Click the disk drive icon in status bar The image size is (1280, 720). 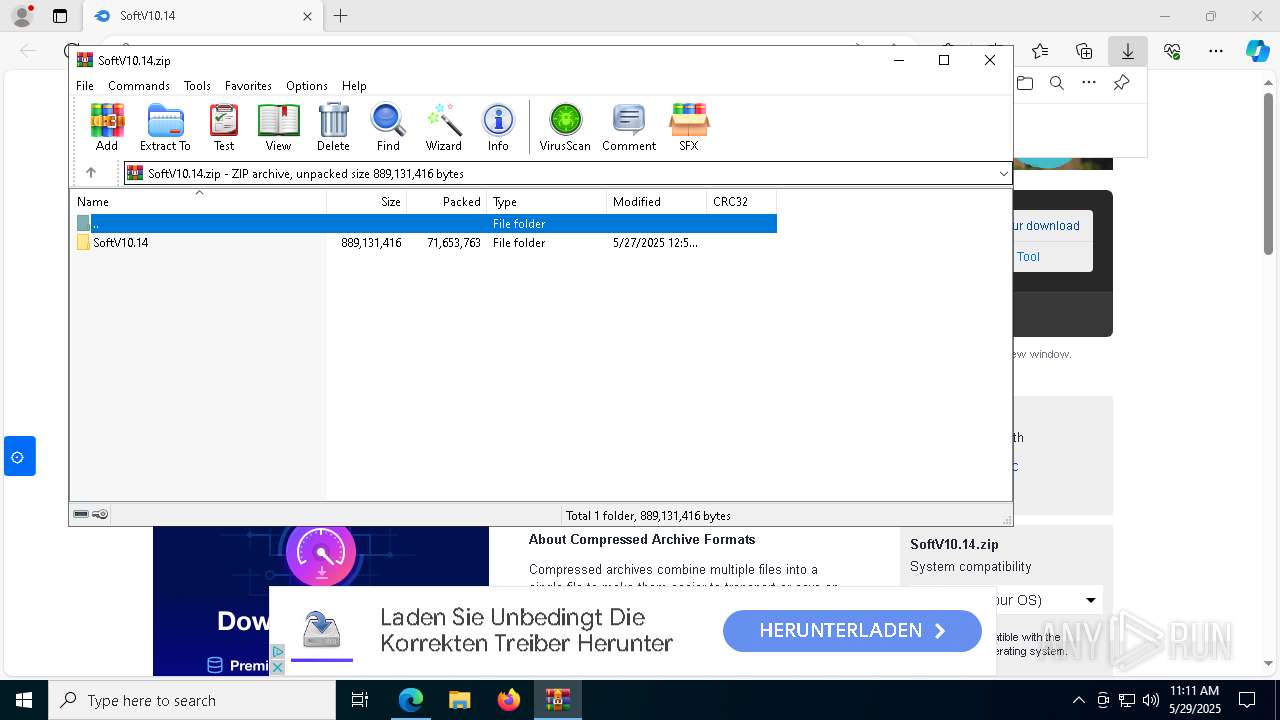coord(81,515)
